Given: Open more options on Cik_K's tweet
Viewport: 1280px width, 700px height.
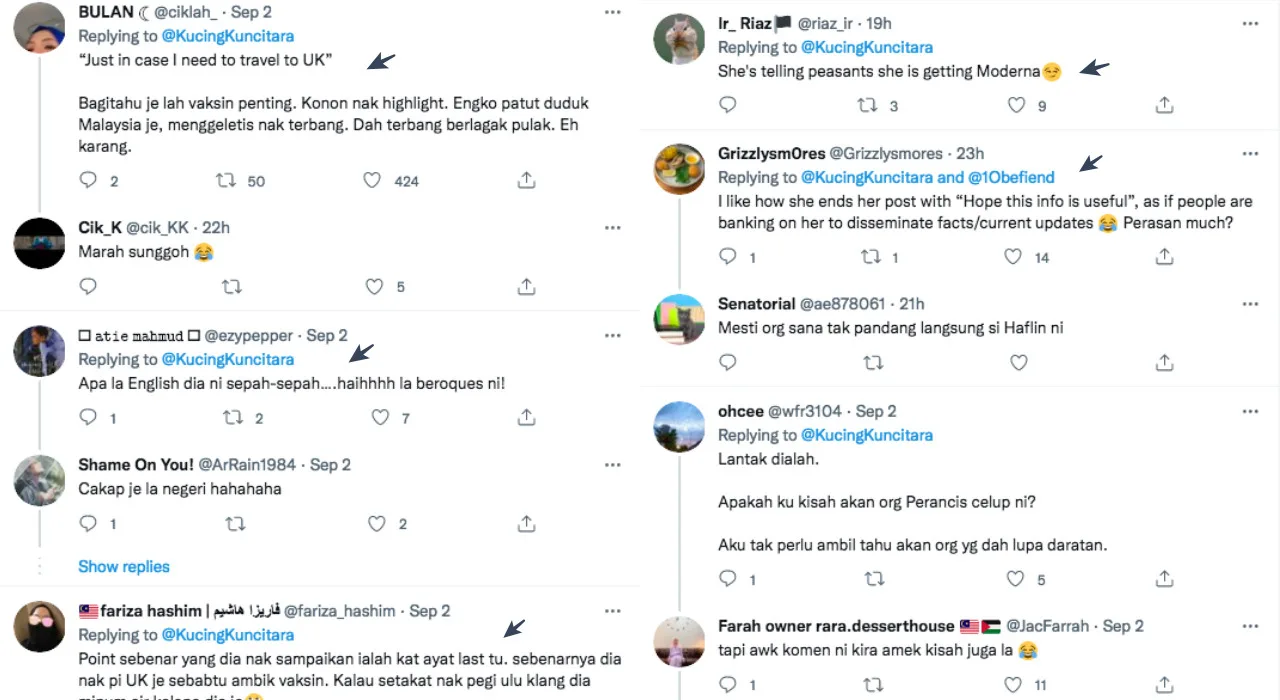Looking at the screenshot, I should coord(612,228).
